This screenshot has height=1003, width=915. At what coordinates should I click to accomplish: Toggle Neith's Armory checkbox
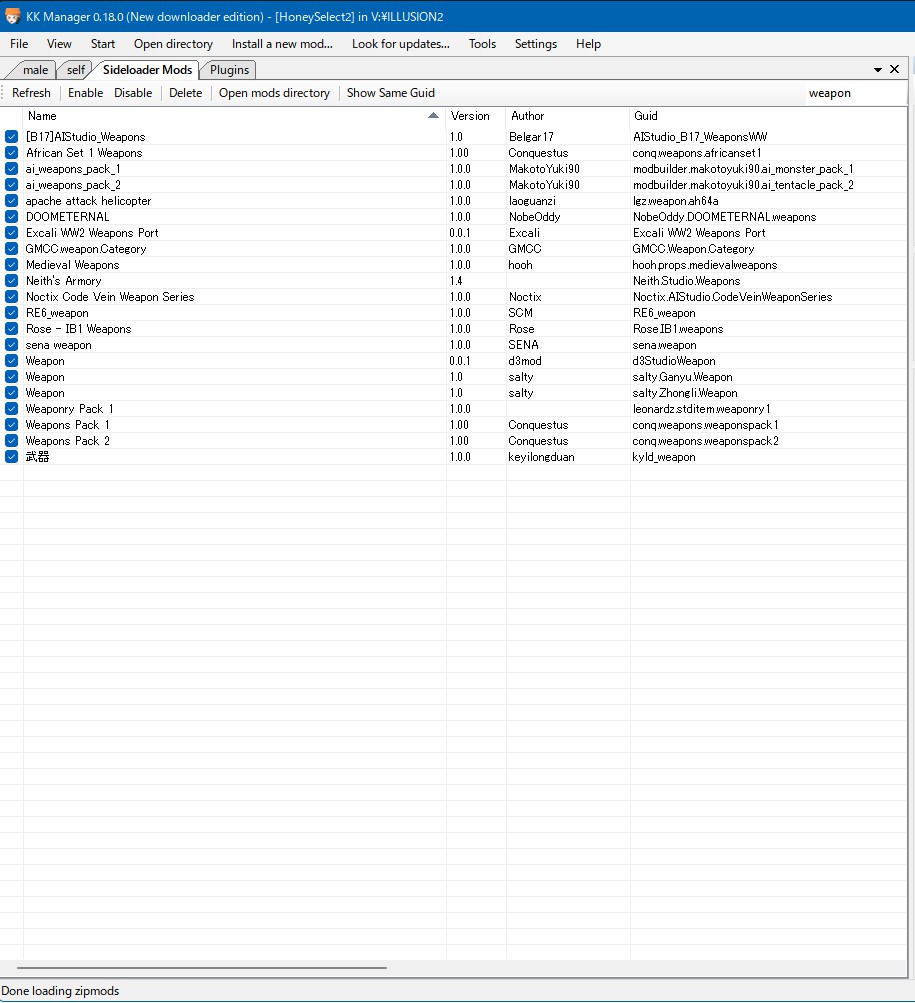click(x=12, y=281)
